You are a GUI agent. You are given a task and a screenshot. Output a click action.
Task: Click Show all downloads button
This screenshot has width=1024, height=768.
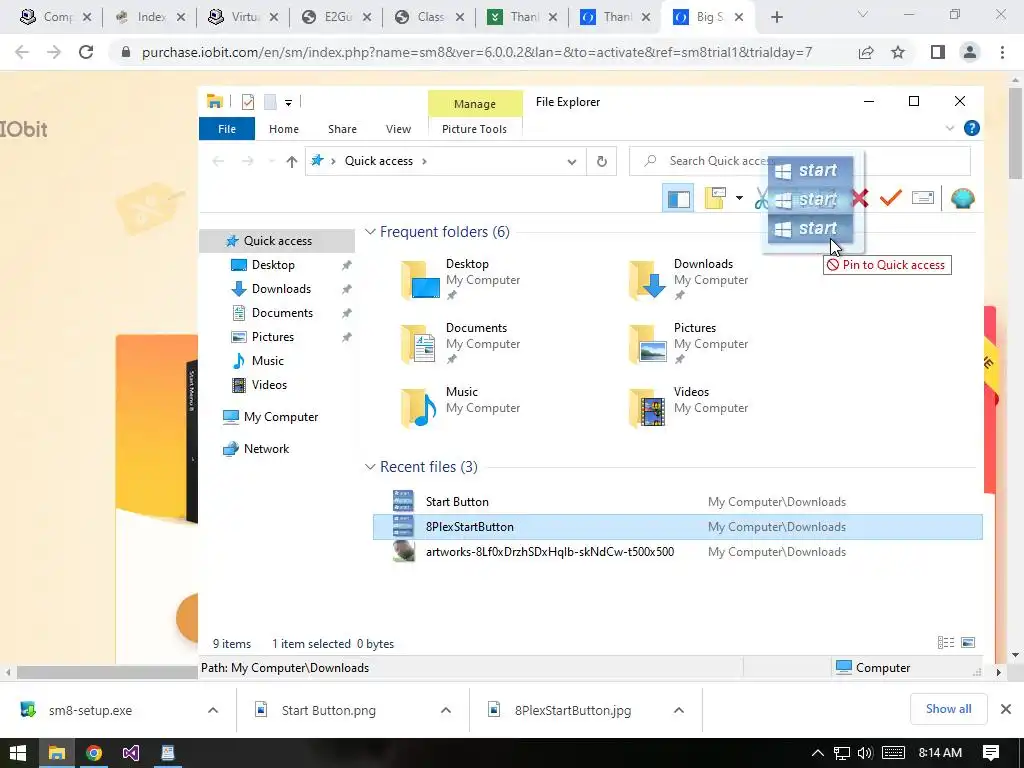(948, 709)
